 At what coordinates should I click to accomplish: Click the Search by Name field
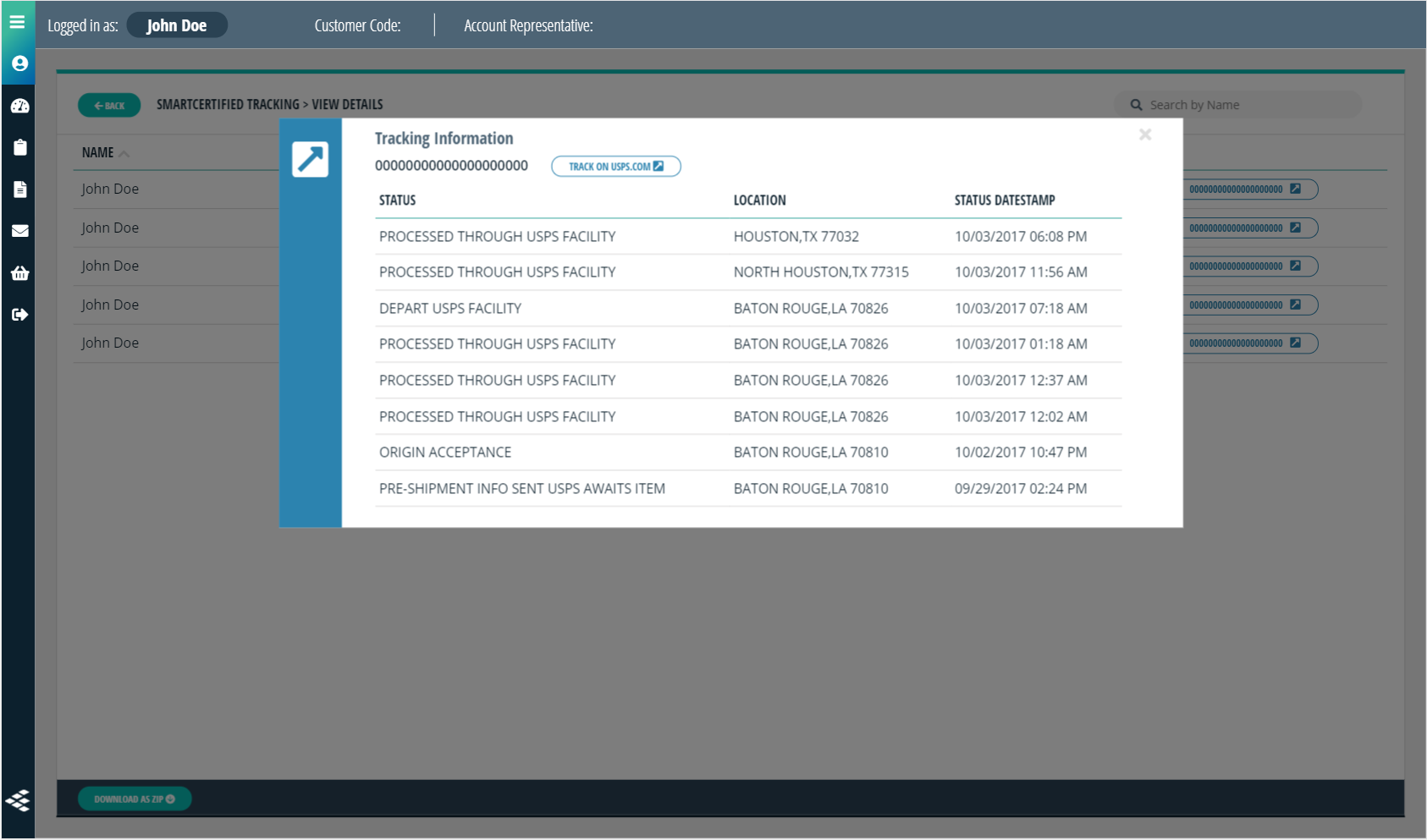tap(1237, 105)
